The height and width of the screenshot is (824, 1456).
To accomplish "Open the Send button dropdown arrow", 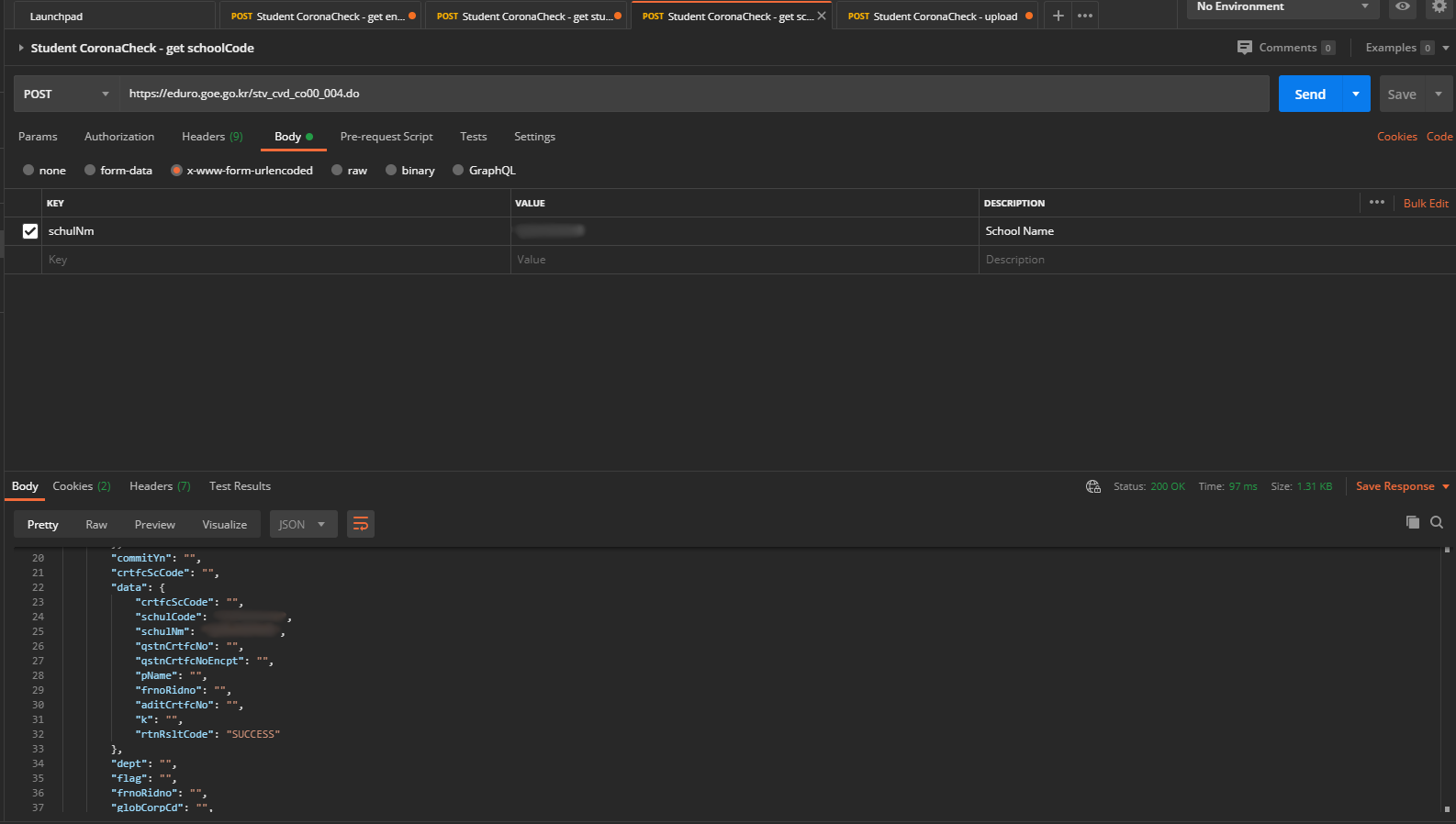I will click(1356, 94).
